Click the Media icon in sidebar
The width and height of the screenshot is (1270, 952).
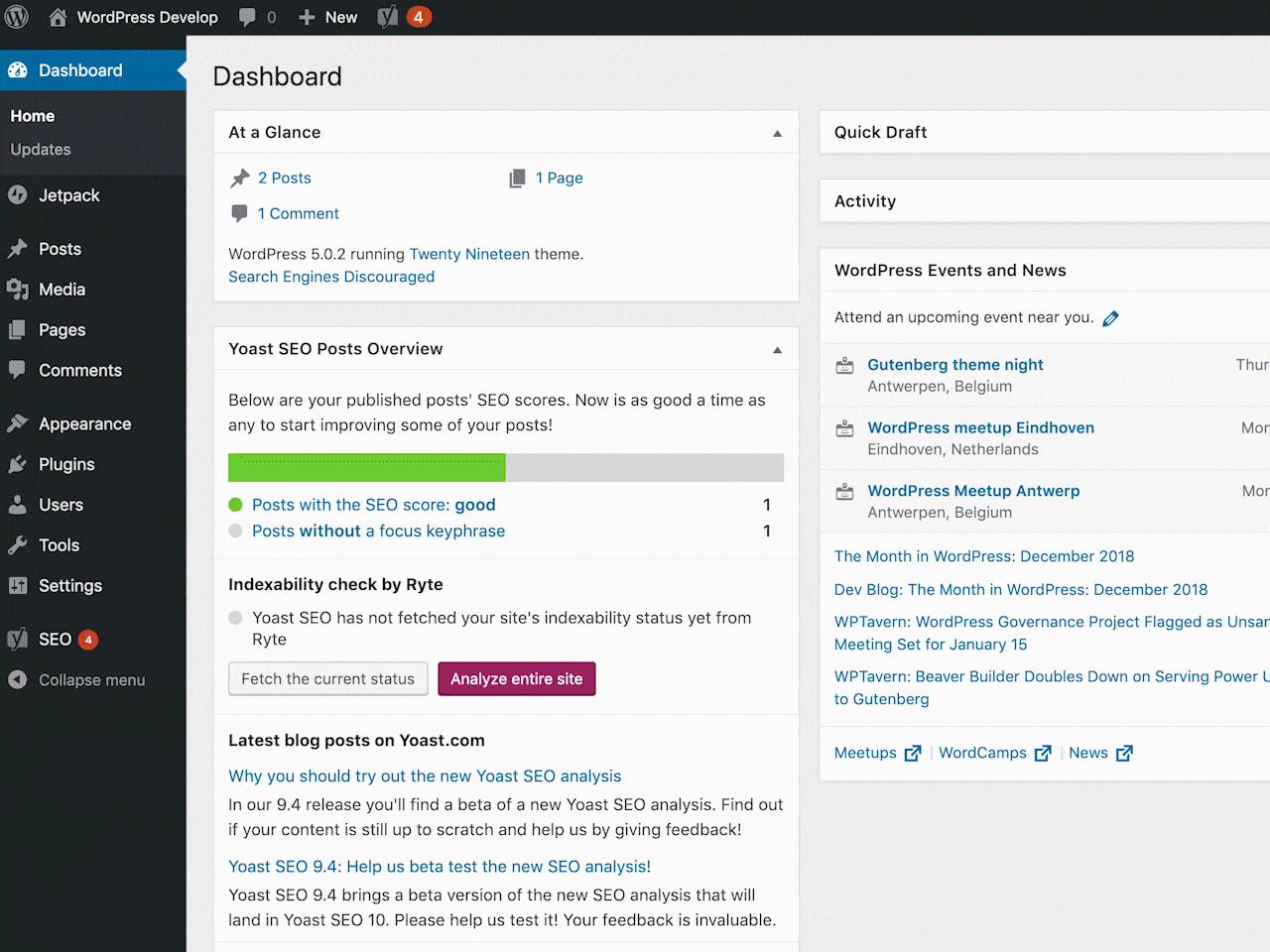point(18,290)
